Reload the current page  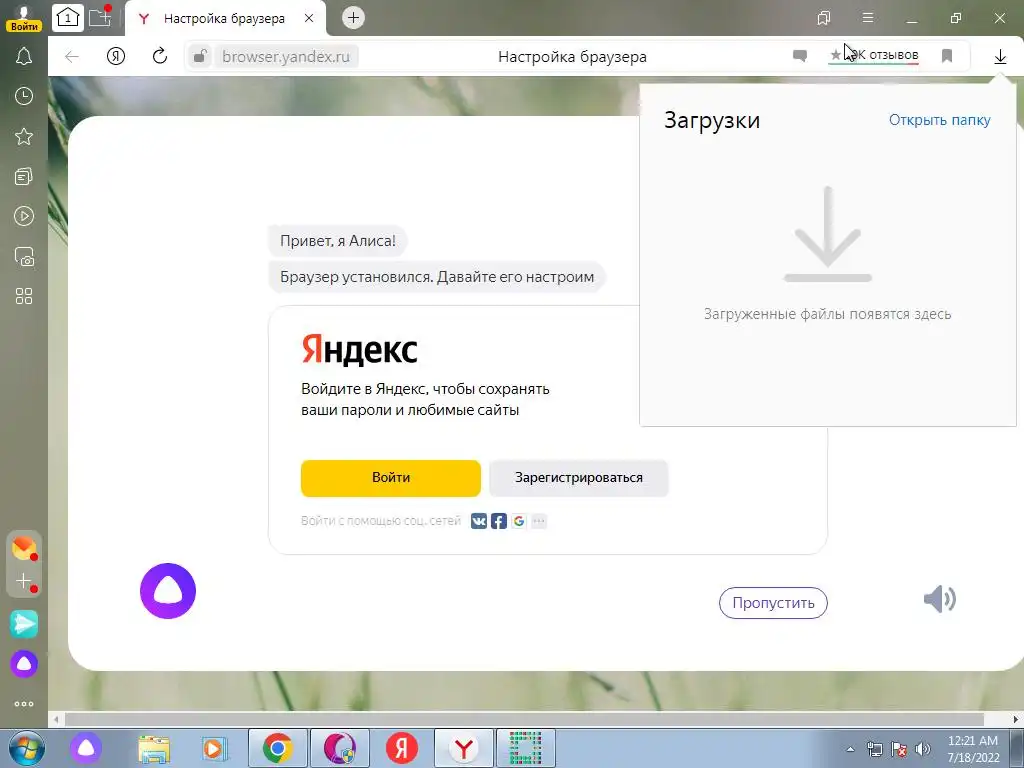[160, 56]
